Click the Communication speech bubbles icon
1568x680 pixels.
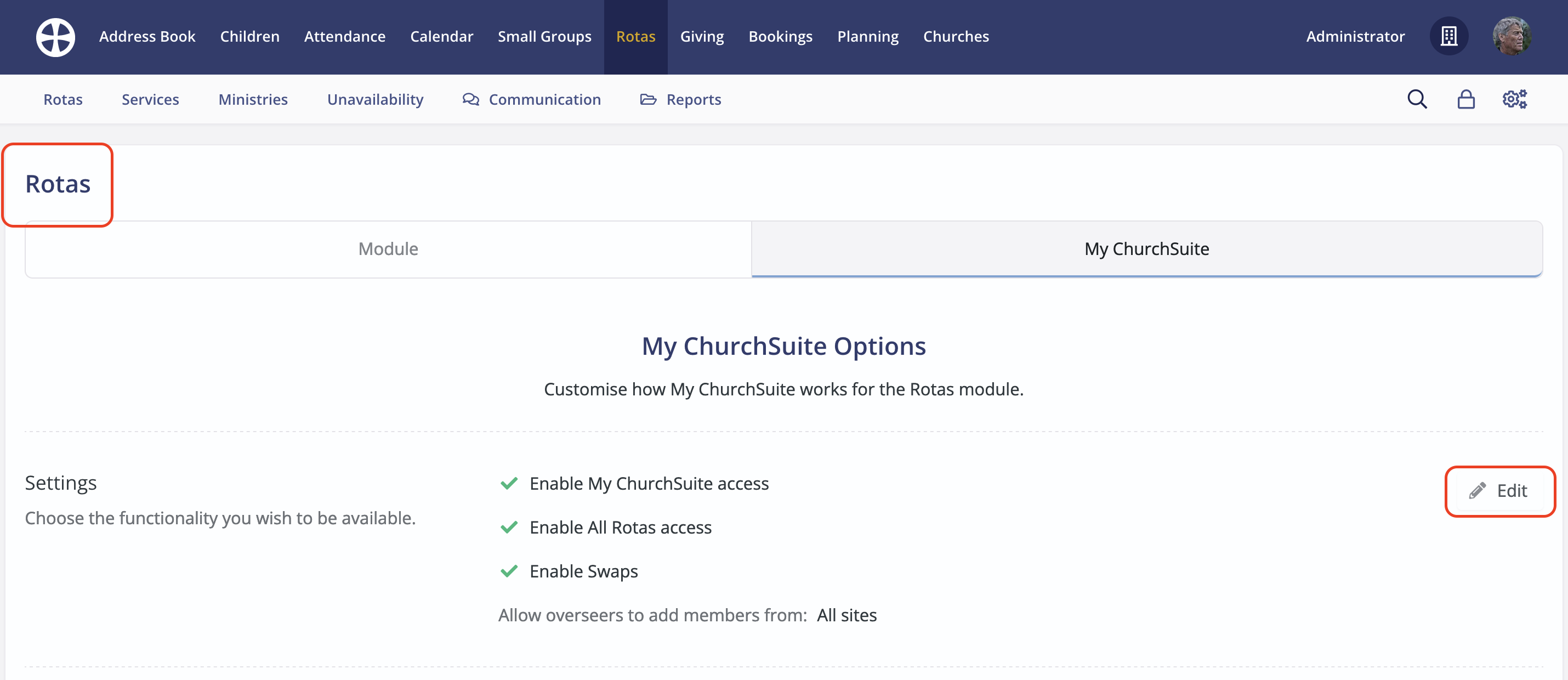point(470,99)
